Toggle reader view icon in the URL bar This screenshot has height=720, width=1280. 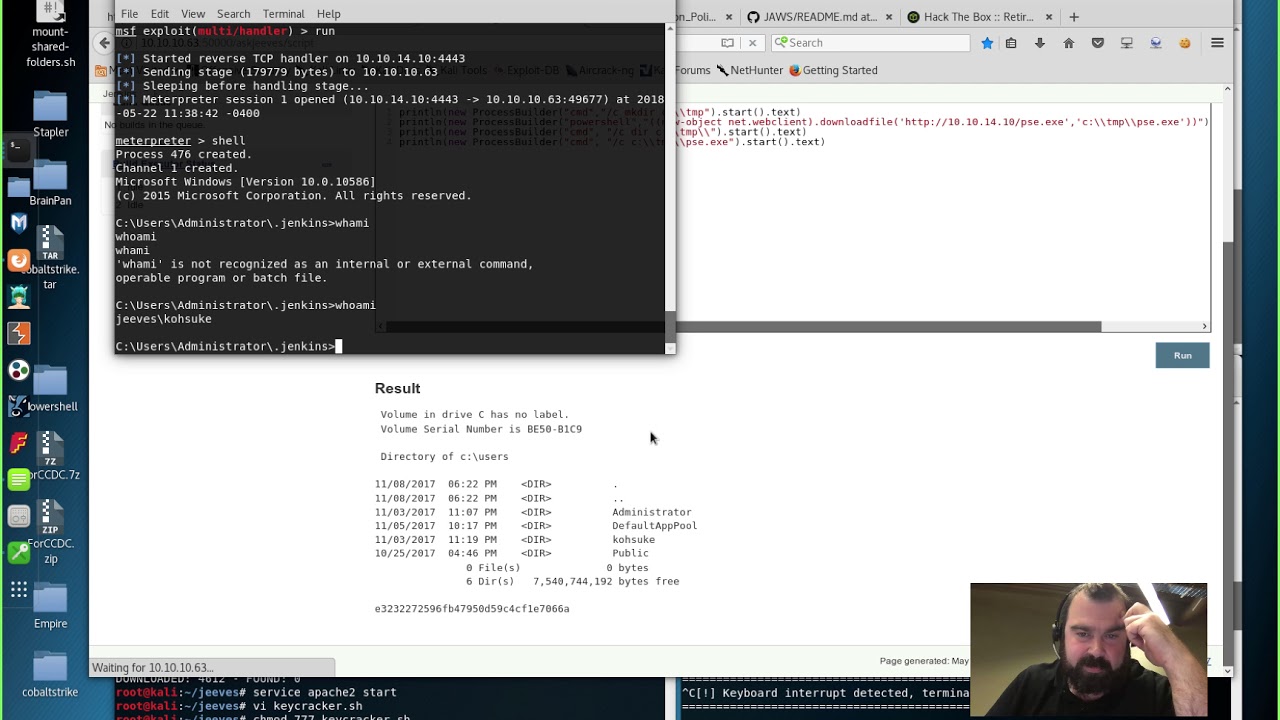pos(728,43)
